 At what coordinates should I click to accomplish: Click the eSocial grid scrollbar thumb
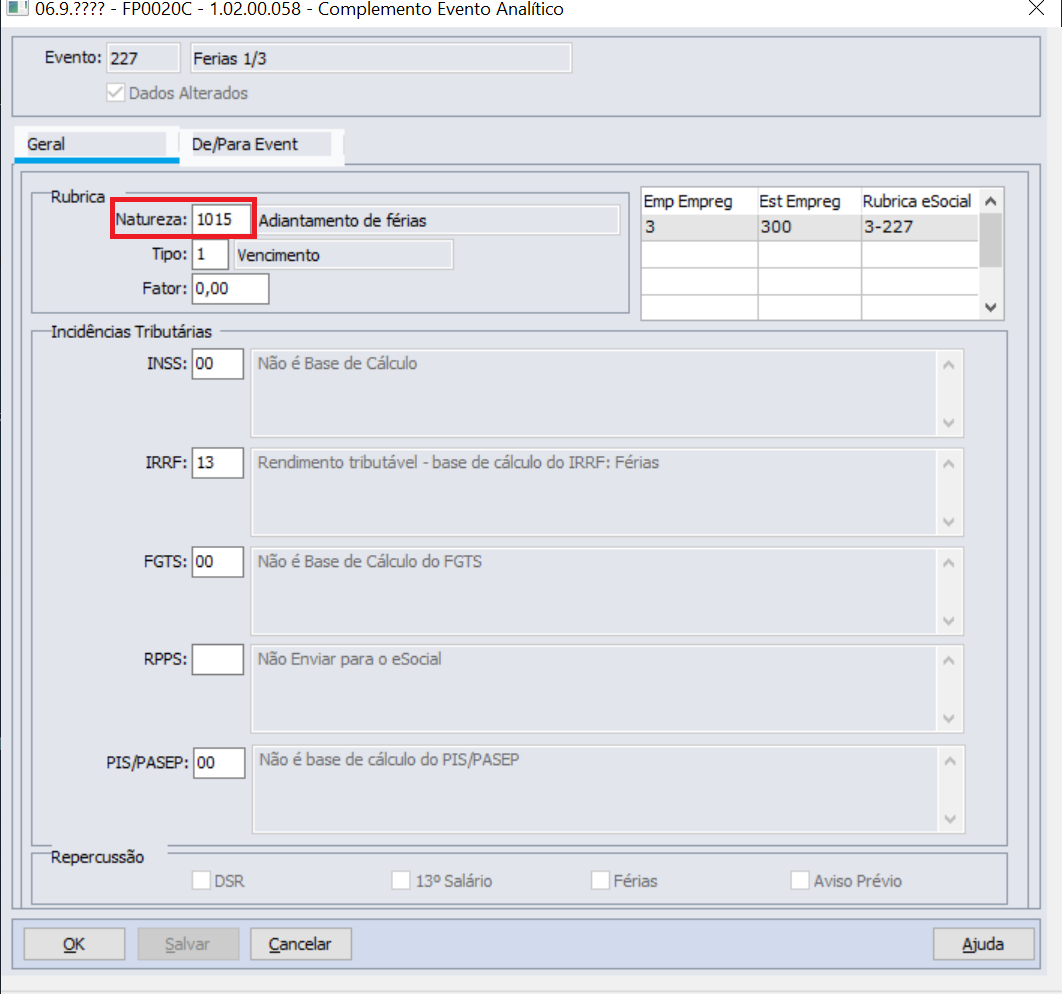point(990,241)
